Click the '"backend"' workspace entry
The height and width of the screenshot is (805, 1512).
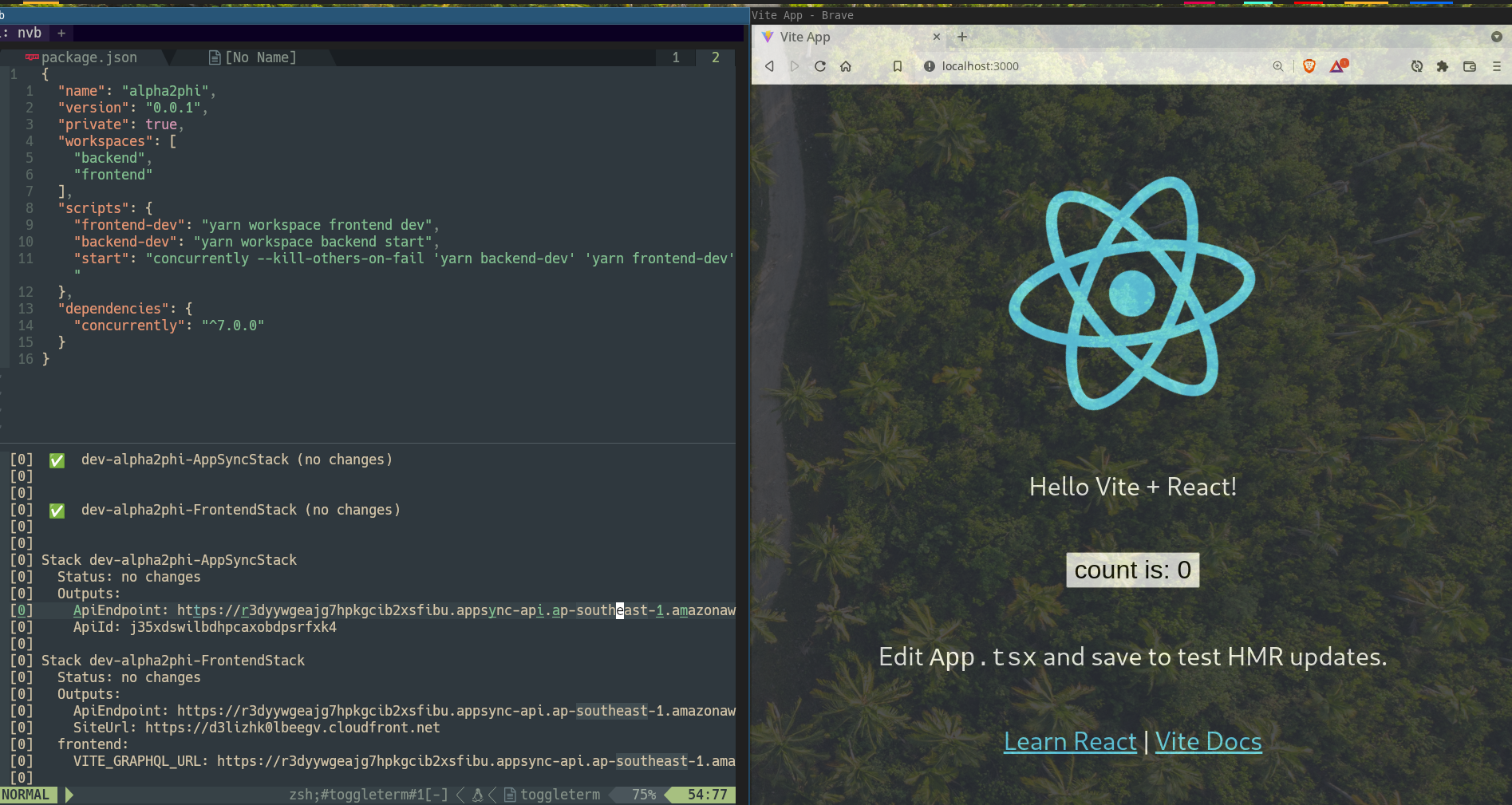coord(113,158)
